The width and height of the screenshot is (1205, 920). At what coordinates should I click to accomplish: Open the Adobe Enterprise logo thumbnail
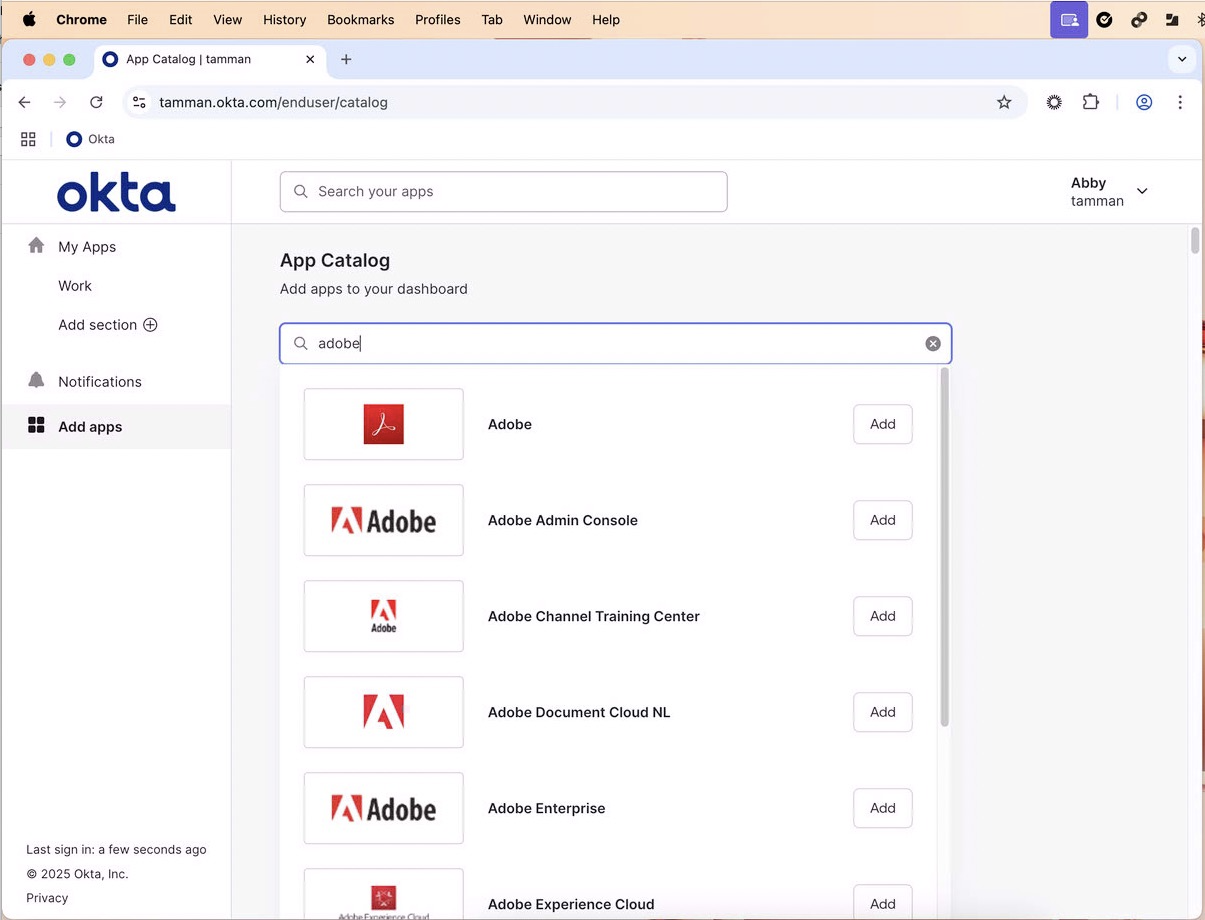point(384,808)
